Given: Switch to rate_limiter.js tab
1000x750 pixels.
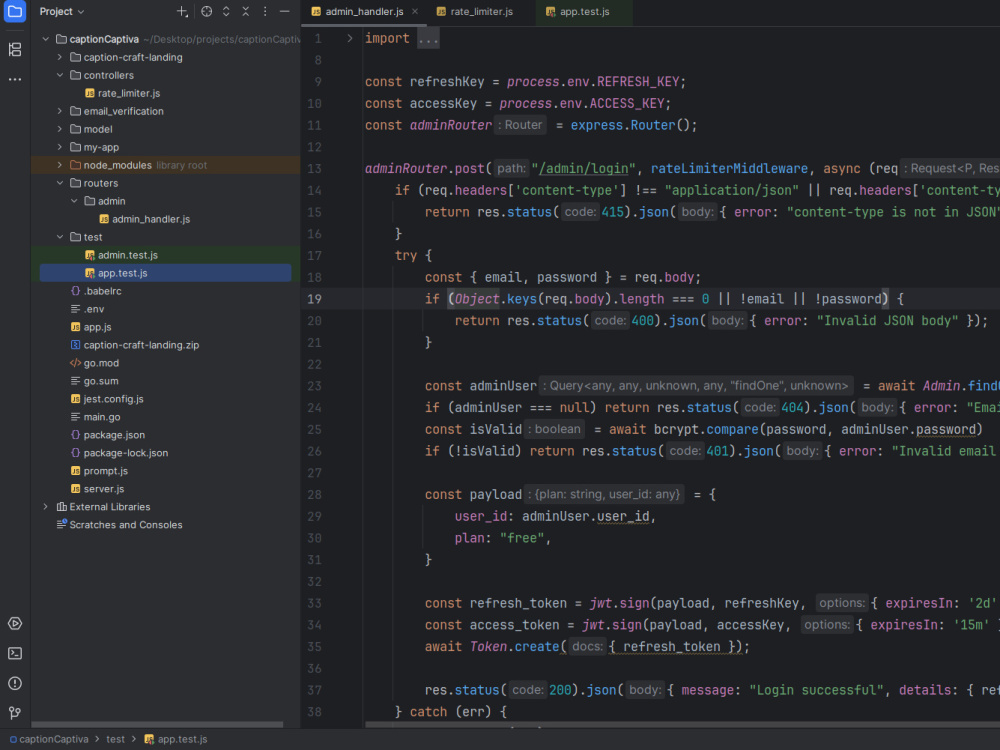Looking at the screenshot, I should pyautogui.click(x=482, y=11).
